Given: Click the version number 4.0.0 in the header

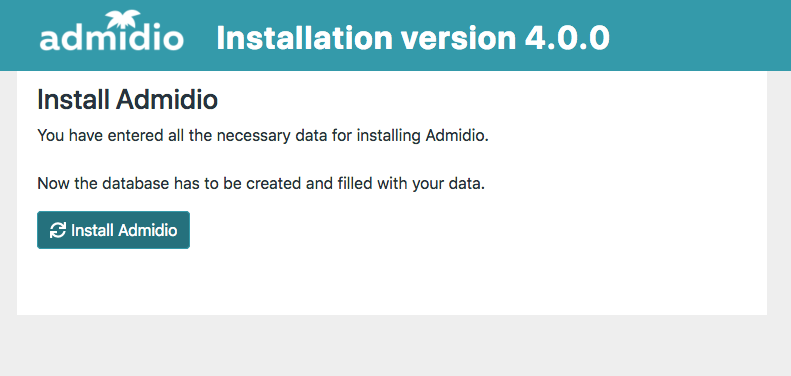Looking at the screenshot, I should [x=567, y=38].
